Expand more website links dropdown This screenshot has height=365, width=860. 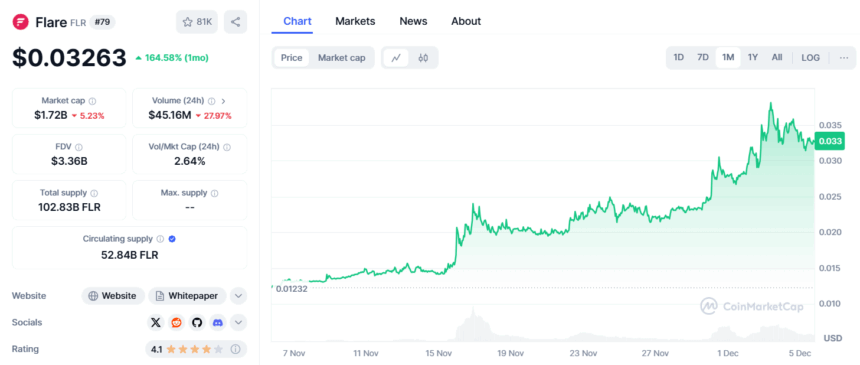tap(238, 296)
